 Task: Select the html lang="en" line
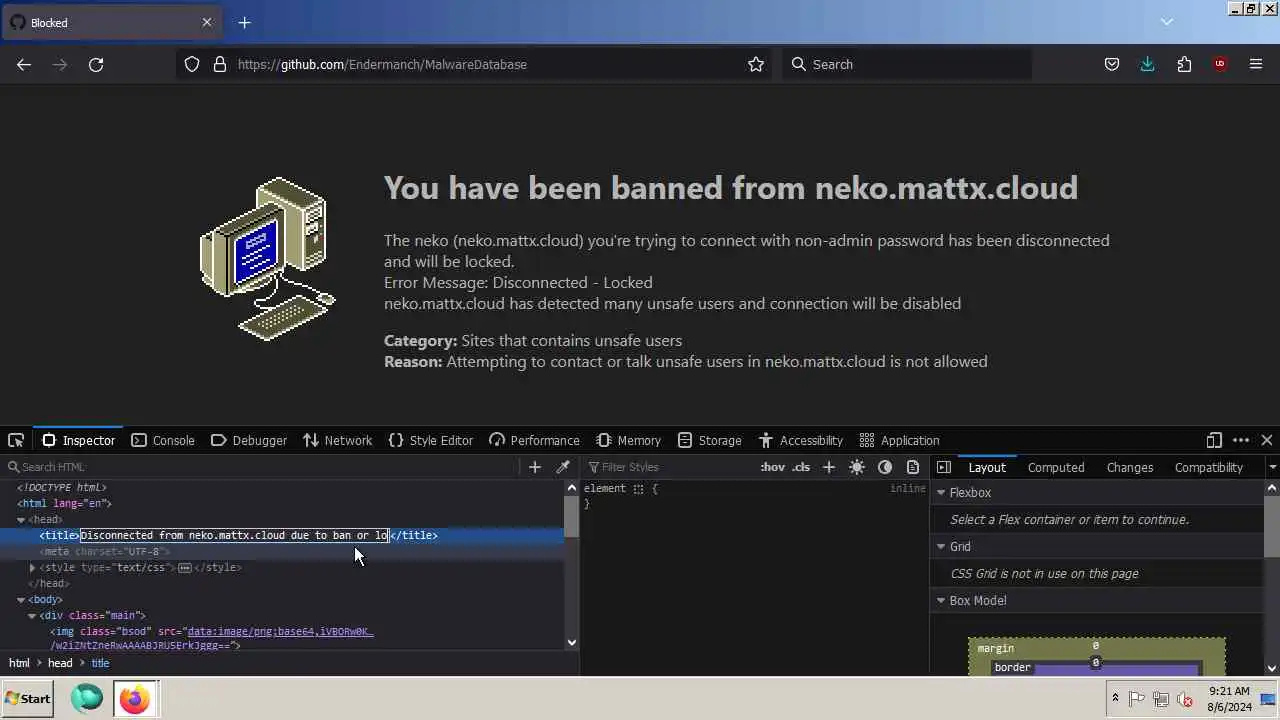click(x=65, y=503)
